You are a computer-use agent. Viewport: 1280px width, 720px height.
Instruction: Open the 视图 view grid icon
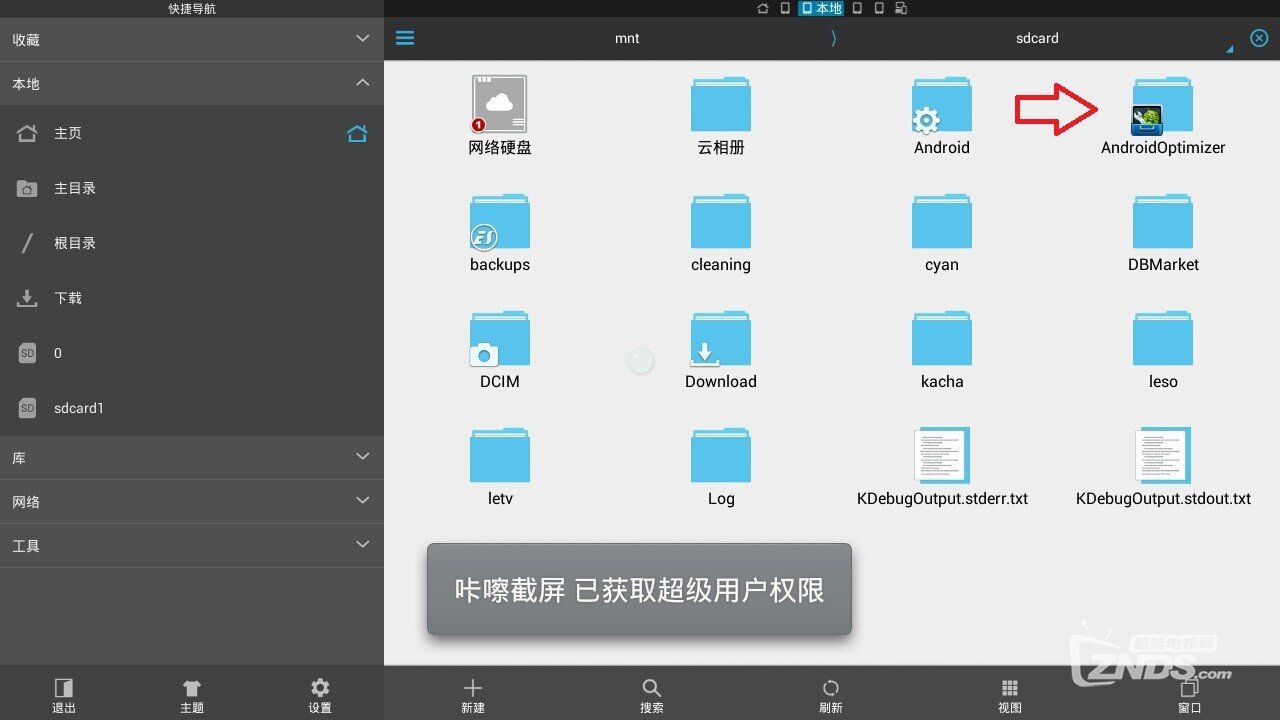click(x=1010, y=688)
